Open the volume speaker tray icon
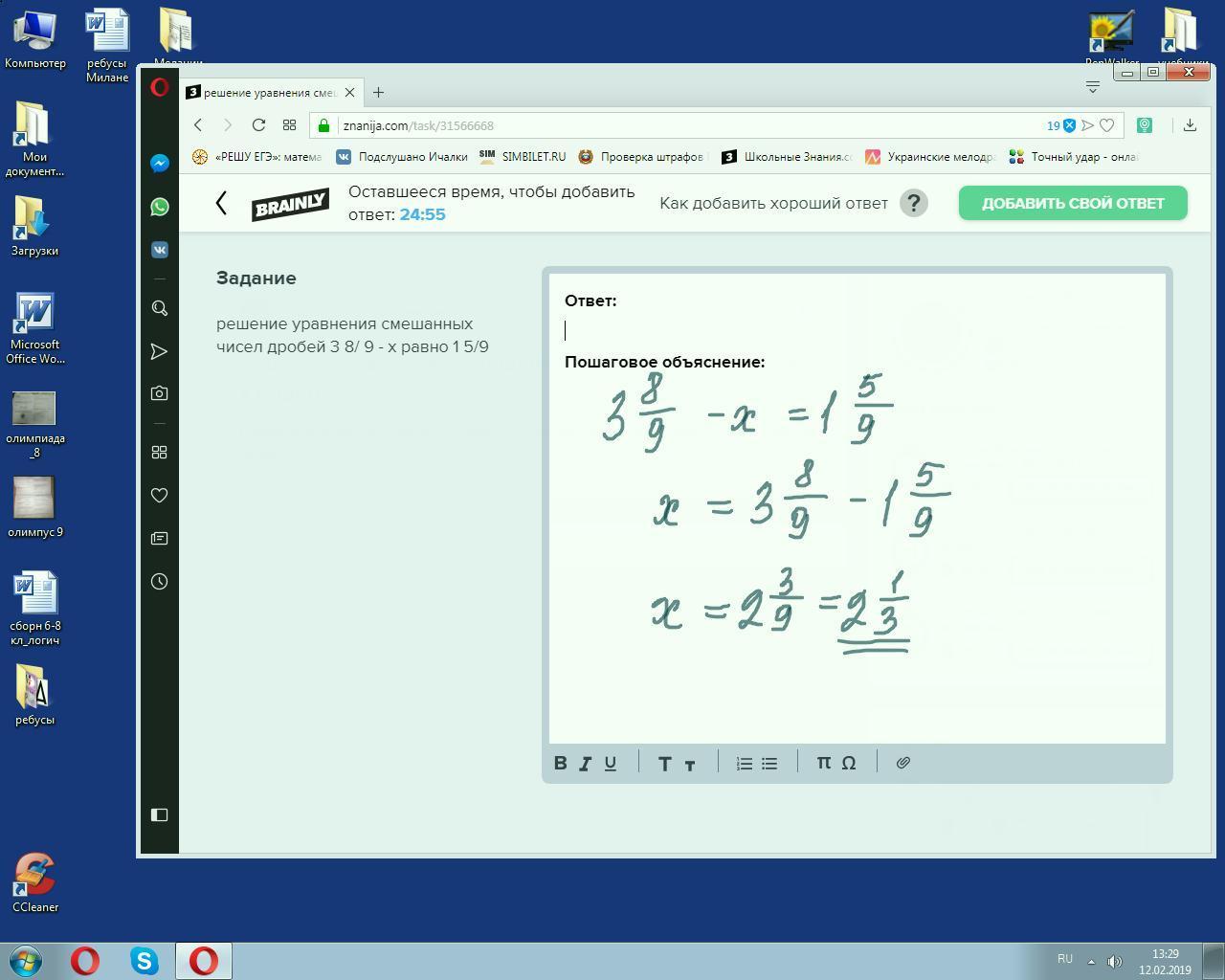1225x980 pixels. click(x=1115, y=961)
